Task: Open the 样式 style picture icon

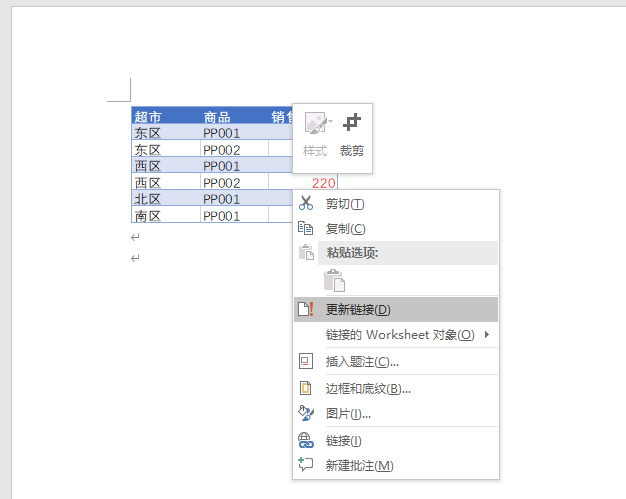Action: click(315, 123)
